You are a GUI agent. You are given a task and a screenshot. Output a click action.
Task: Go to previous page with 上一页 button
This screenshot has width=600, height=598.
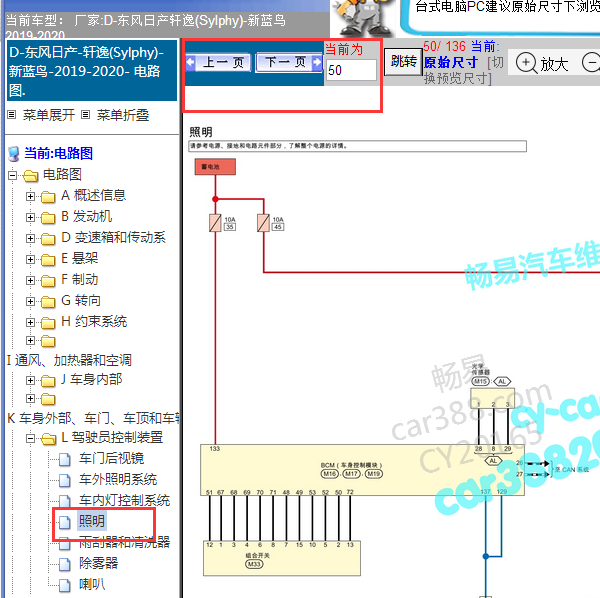pos(218,62)
